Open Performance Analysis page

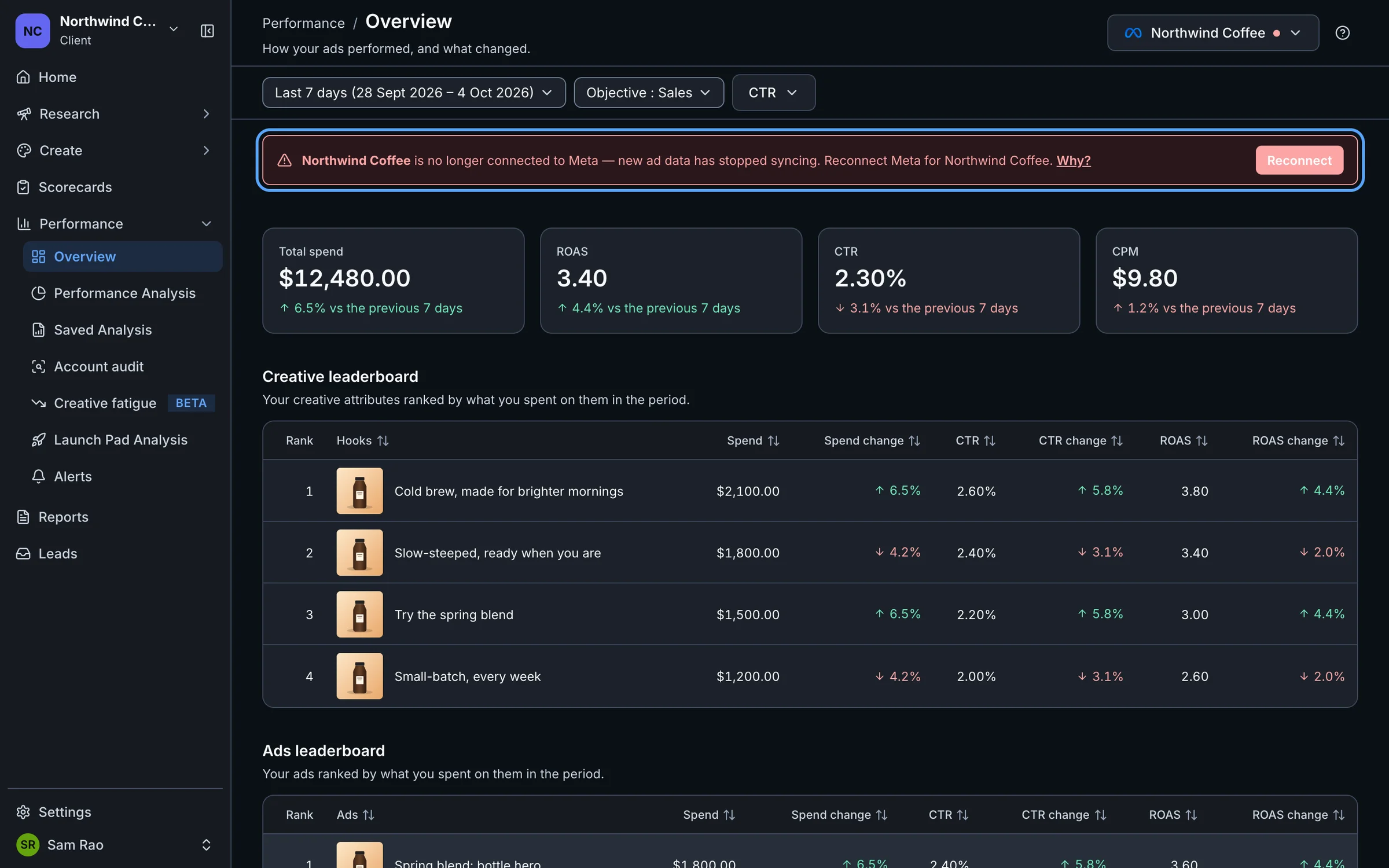point(123,293)
